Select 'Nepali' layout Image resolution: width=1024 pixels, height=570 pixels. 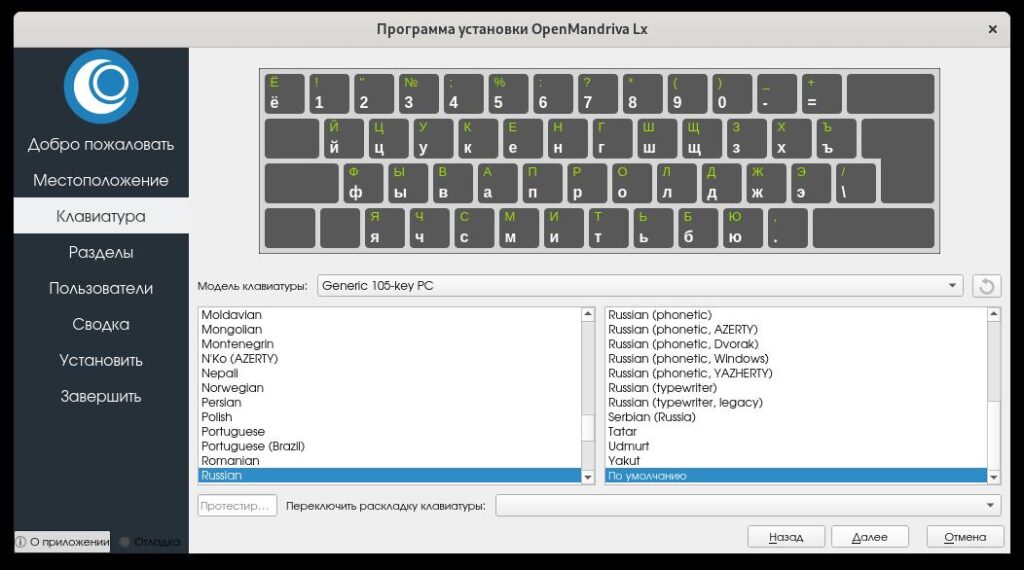[389, 373]
